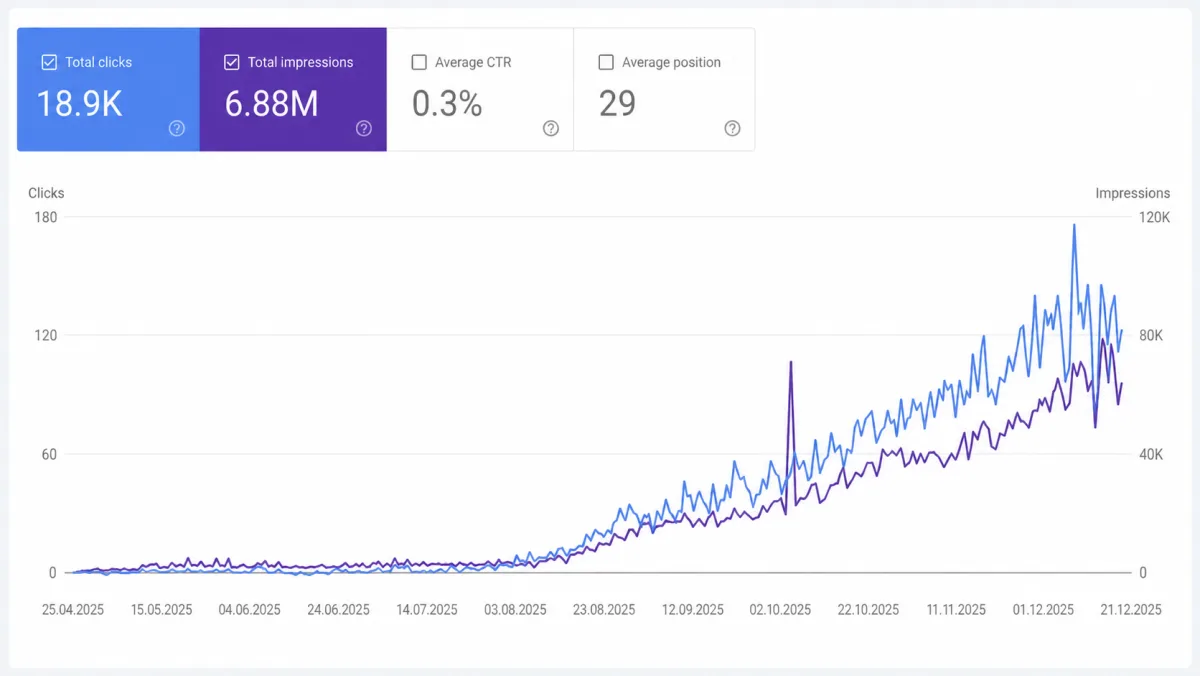
Task: Click the 25.04.2025 date label
Action: coord(73,609)
